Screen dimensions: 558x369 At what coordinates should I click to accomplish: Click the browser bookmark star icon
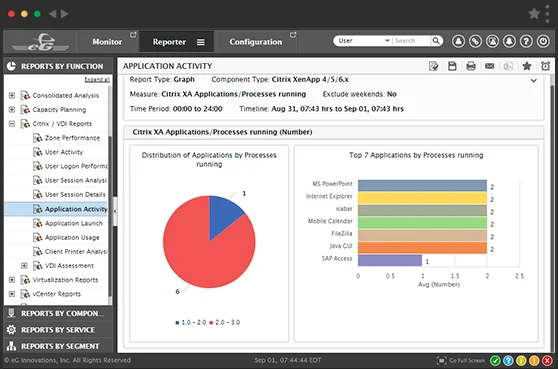(534, 14)
